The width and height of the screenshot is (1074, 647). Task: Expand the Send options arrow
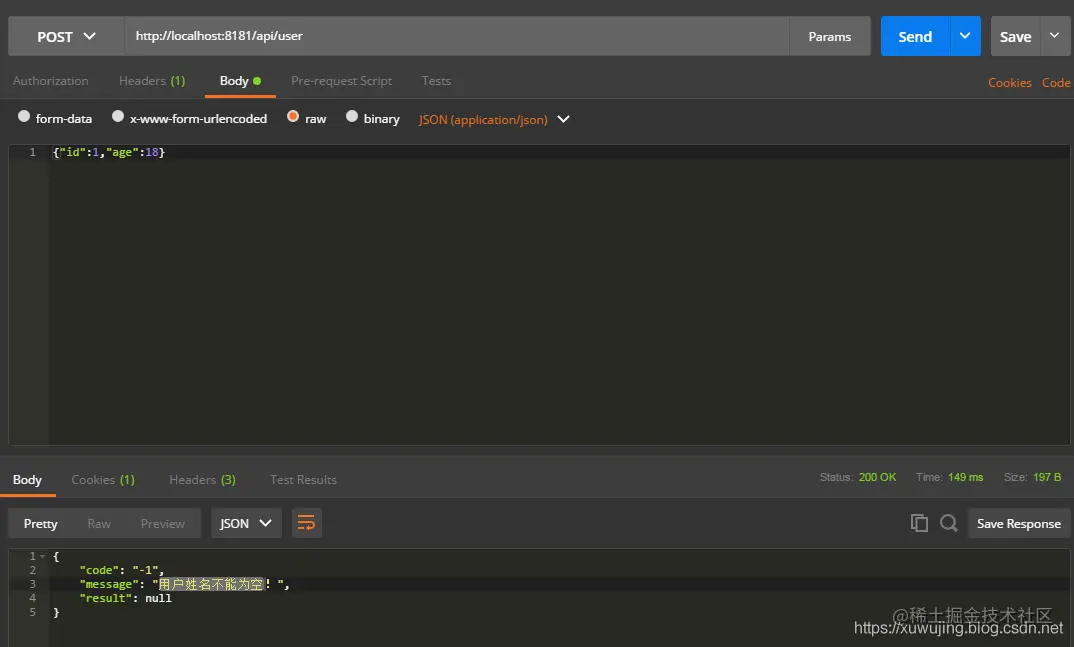[x=965, y=36]
